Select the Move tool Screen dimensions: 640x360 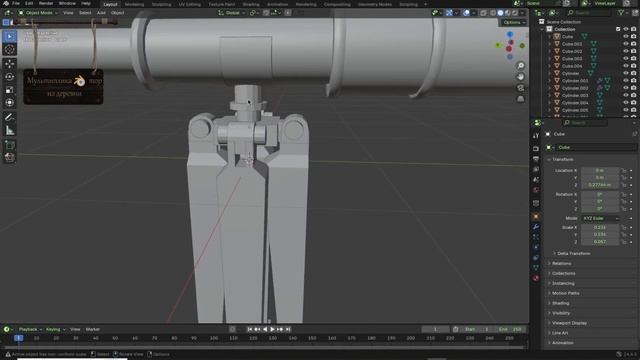click(x=10, y=64)
